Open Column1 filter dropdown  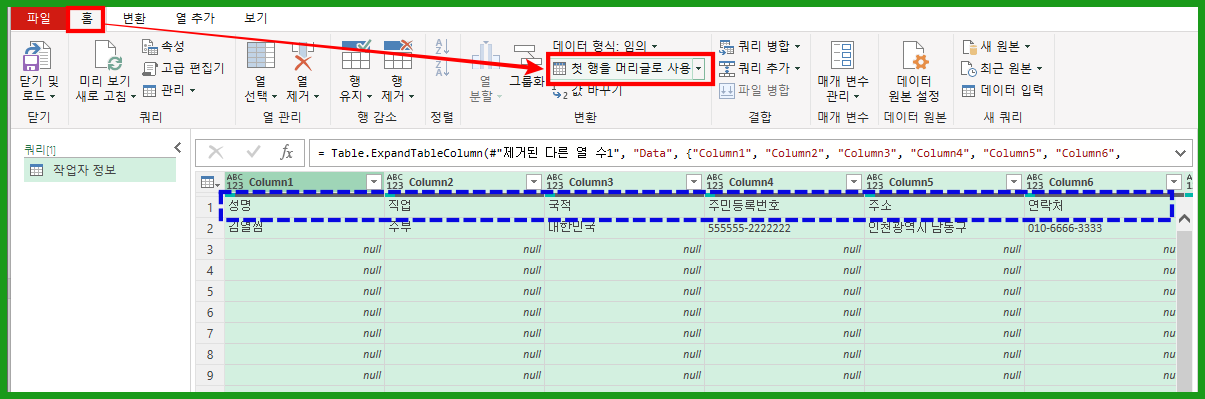pos(375,182)
